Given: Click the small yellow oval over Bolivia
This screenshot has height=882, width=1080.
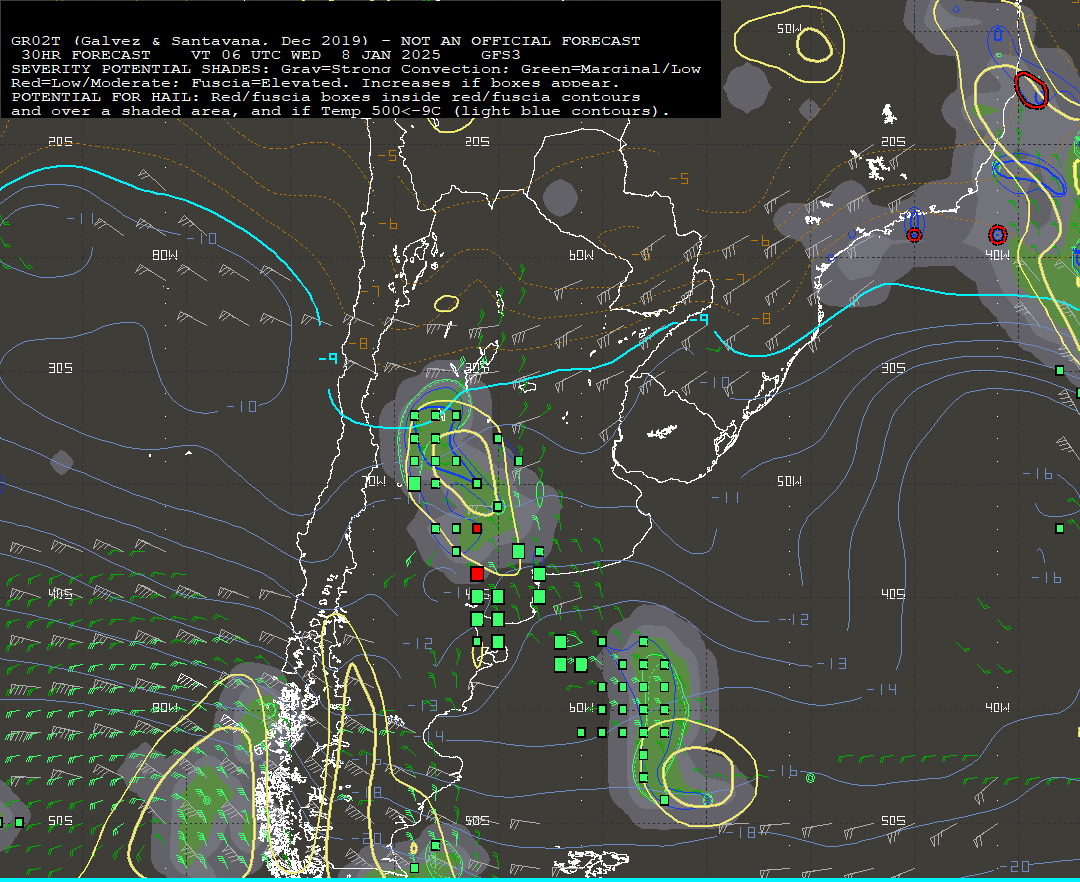Looking at the screenshot, I should tap(446, 303).
